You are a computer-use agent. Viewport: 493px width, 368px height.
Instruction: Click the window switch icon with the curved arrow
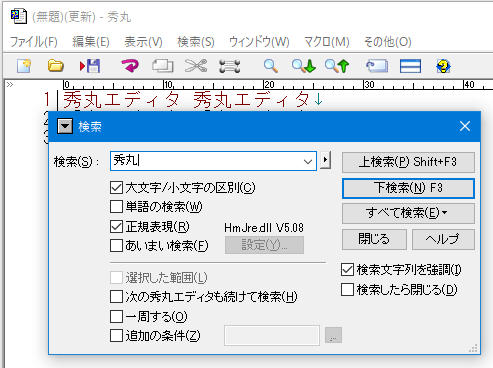[x=377, y=66]
